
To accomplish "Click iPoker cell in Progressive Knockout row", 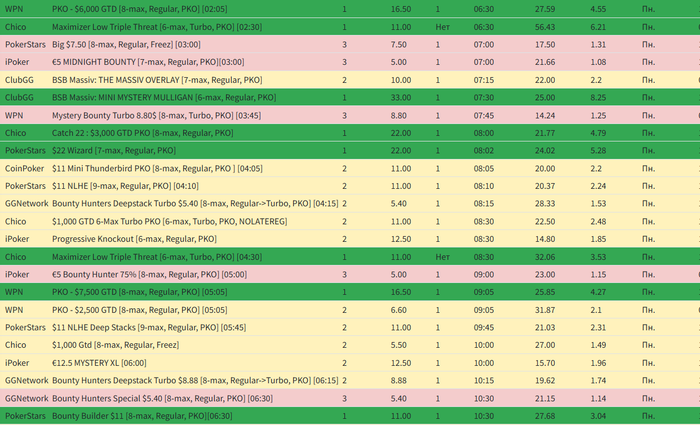I will [17, 239].
